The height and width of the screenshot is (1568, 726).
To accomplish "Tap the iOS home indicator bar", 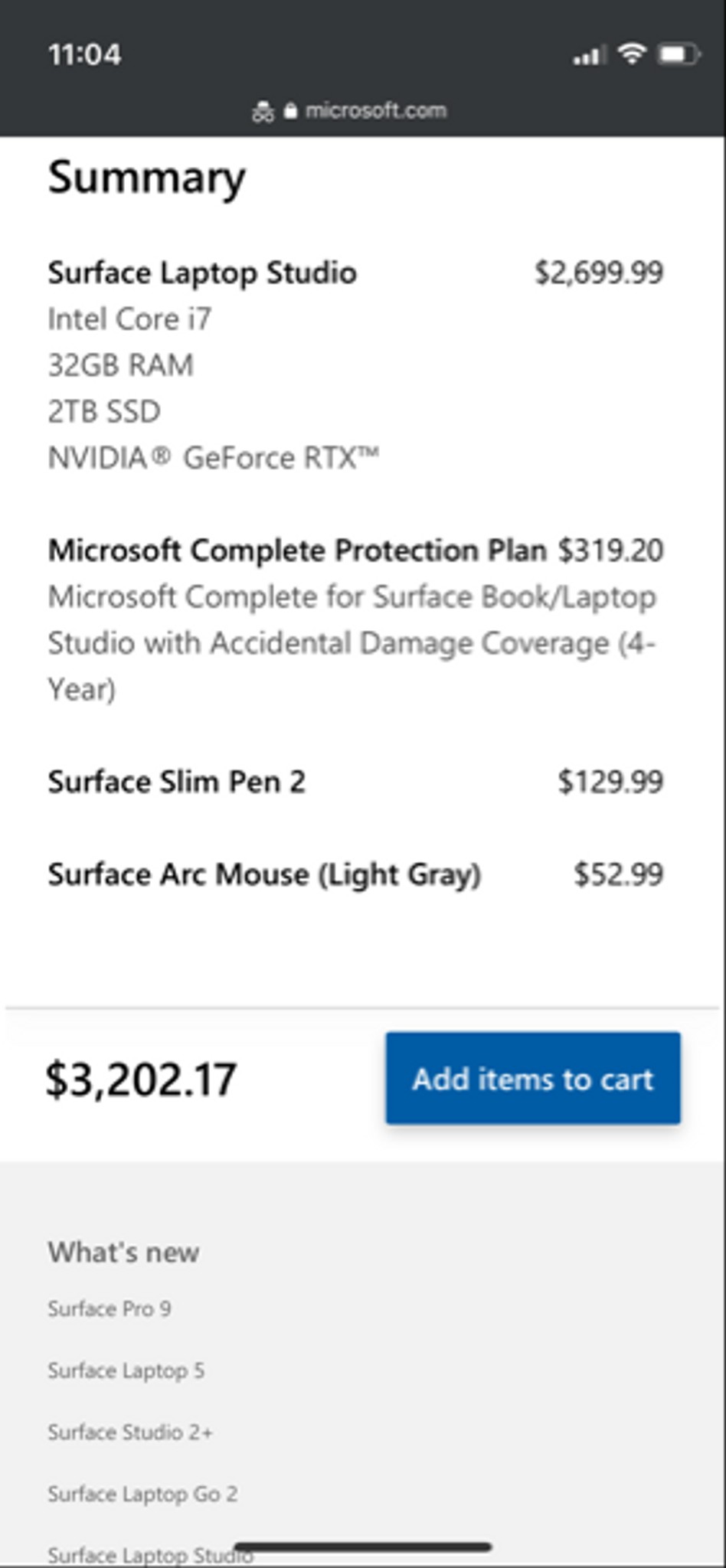I will tap(362, 1547).
